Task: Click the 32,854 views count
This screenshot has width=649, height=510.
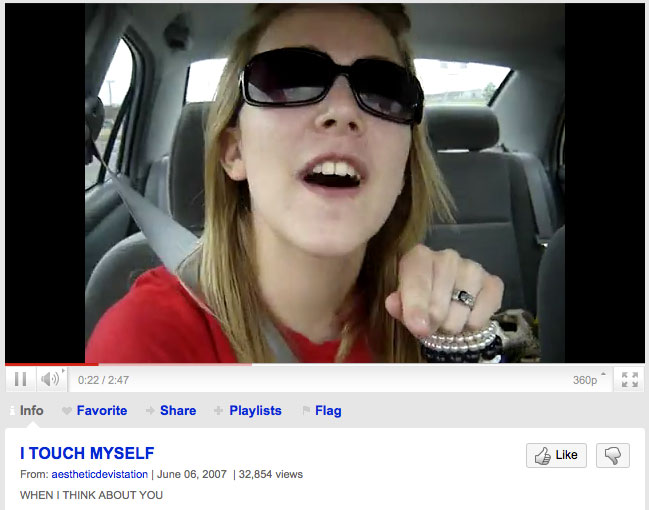Action: coord(271,474)
